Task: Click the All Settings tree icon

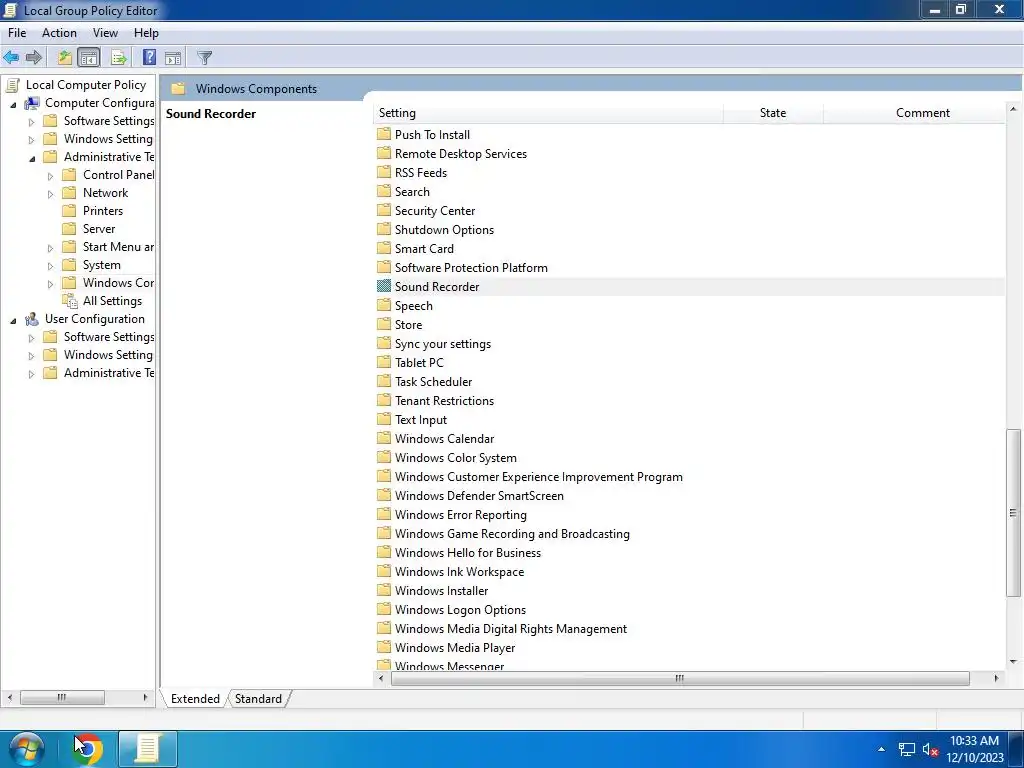Action: tap(70, 300)
